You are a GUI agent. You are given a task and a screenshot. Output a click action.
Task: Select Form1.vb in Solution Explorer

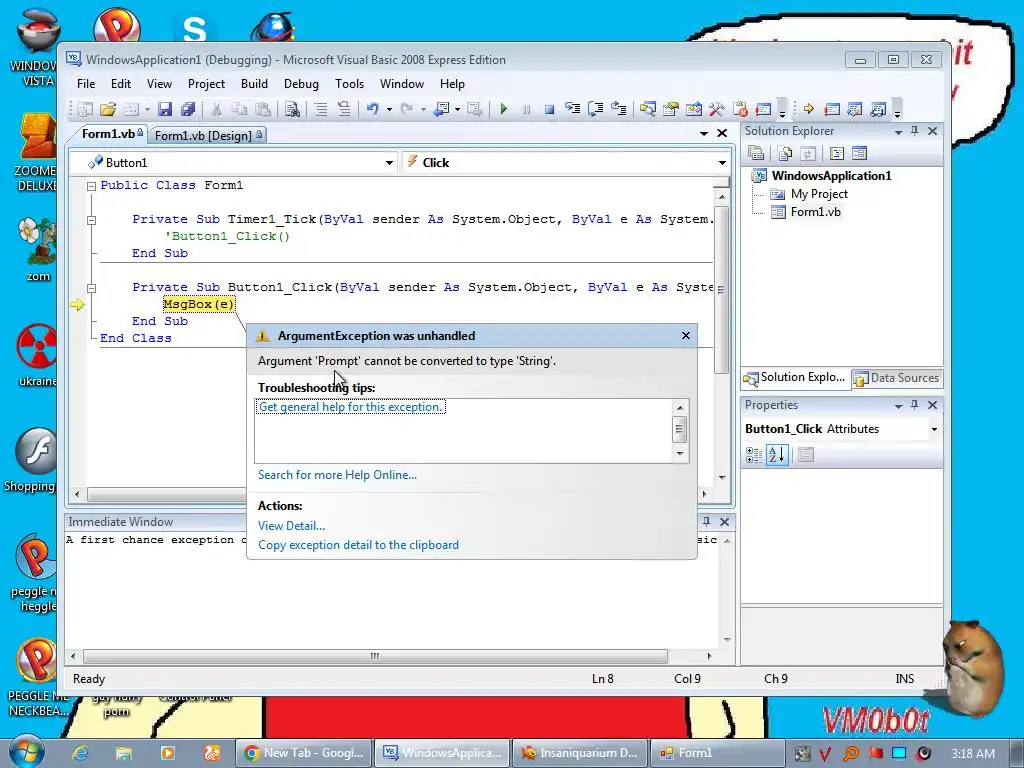pos(815,212)
